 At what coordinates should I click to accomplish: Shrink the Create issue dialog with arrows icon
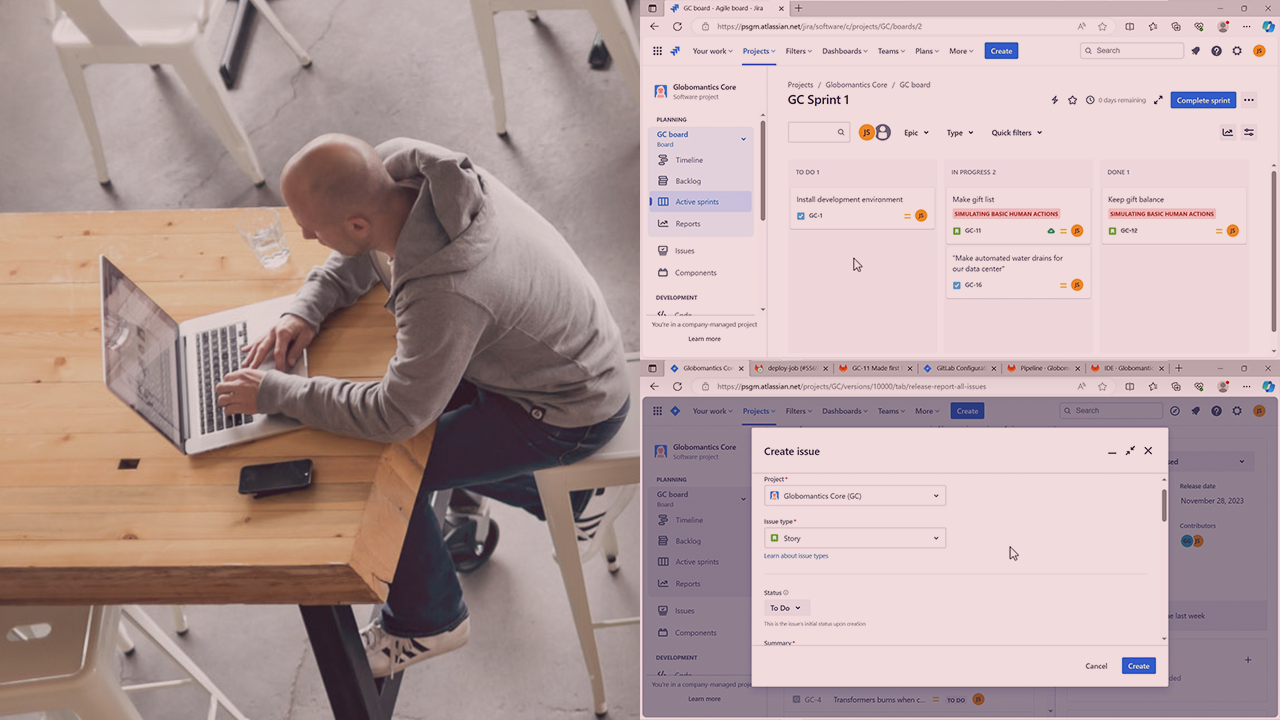point(1130,451)
